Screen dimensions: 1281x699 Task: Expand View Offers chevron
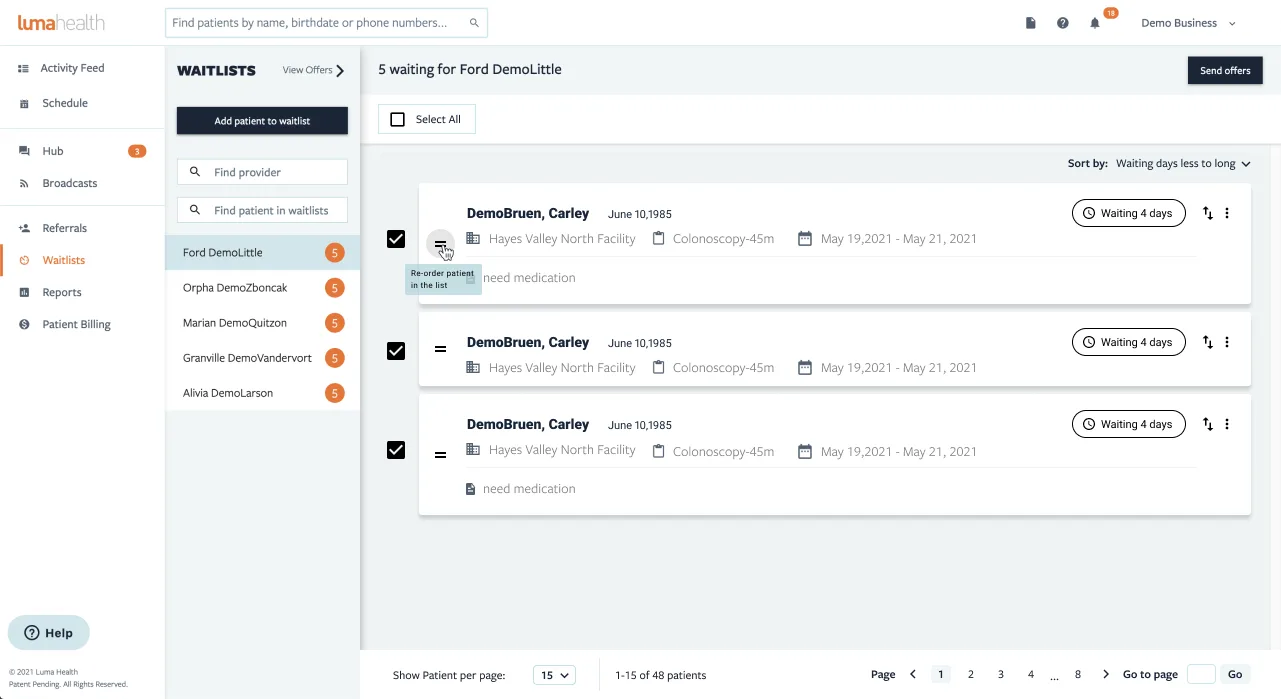point(340,70)
